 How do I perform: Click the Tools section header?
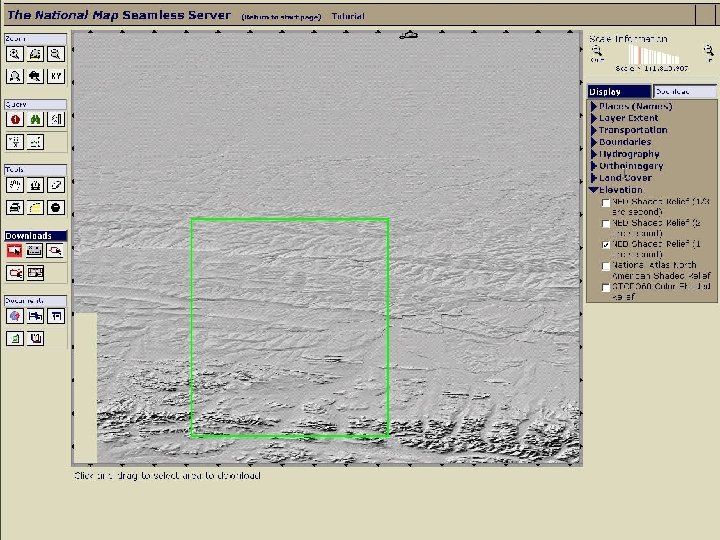pos(35,169)
